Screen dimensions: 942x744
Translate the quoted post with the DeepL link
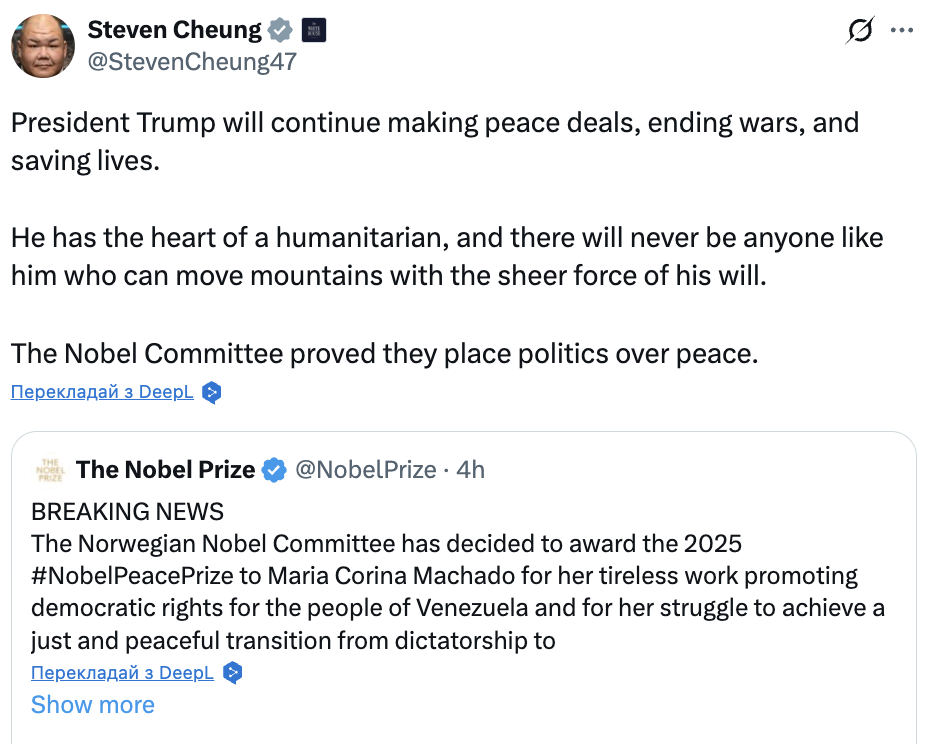122,672
